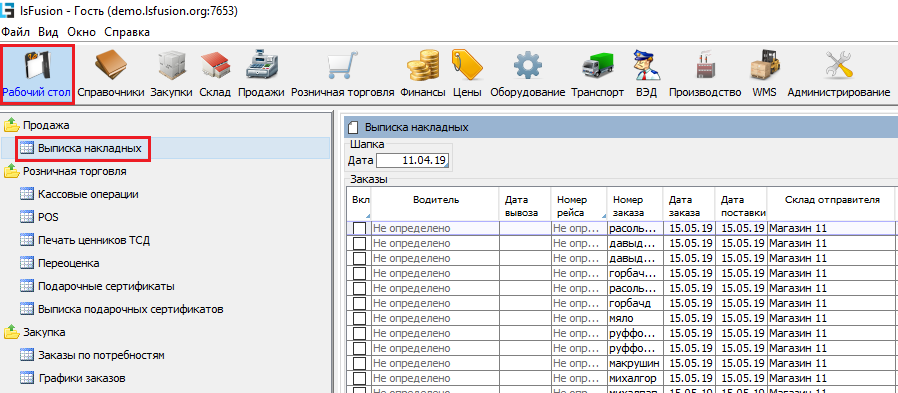
Task: Enable the checkbox for order макрушин
Action: coord(359,363)
